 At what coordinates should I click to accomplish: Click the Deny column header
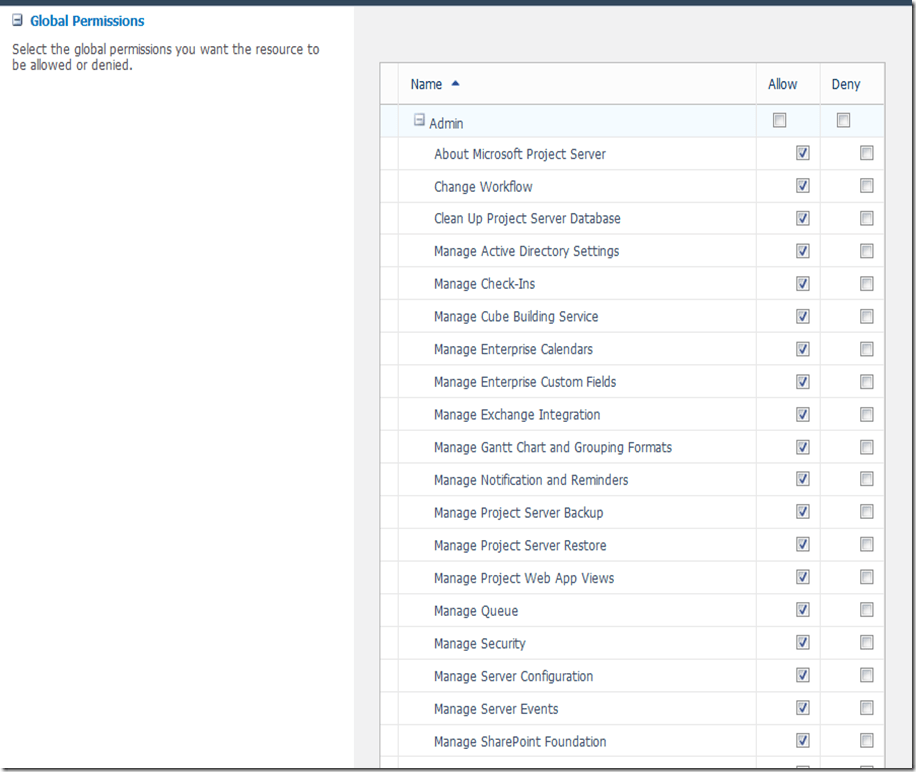click(846, 85)
